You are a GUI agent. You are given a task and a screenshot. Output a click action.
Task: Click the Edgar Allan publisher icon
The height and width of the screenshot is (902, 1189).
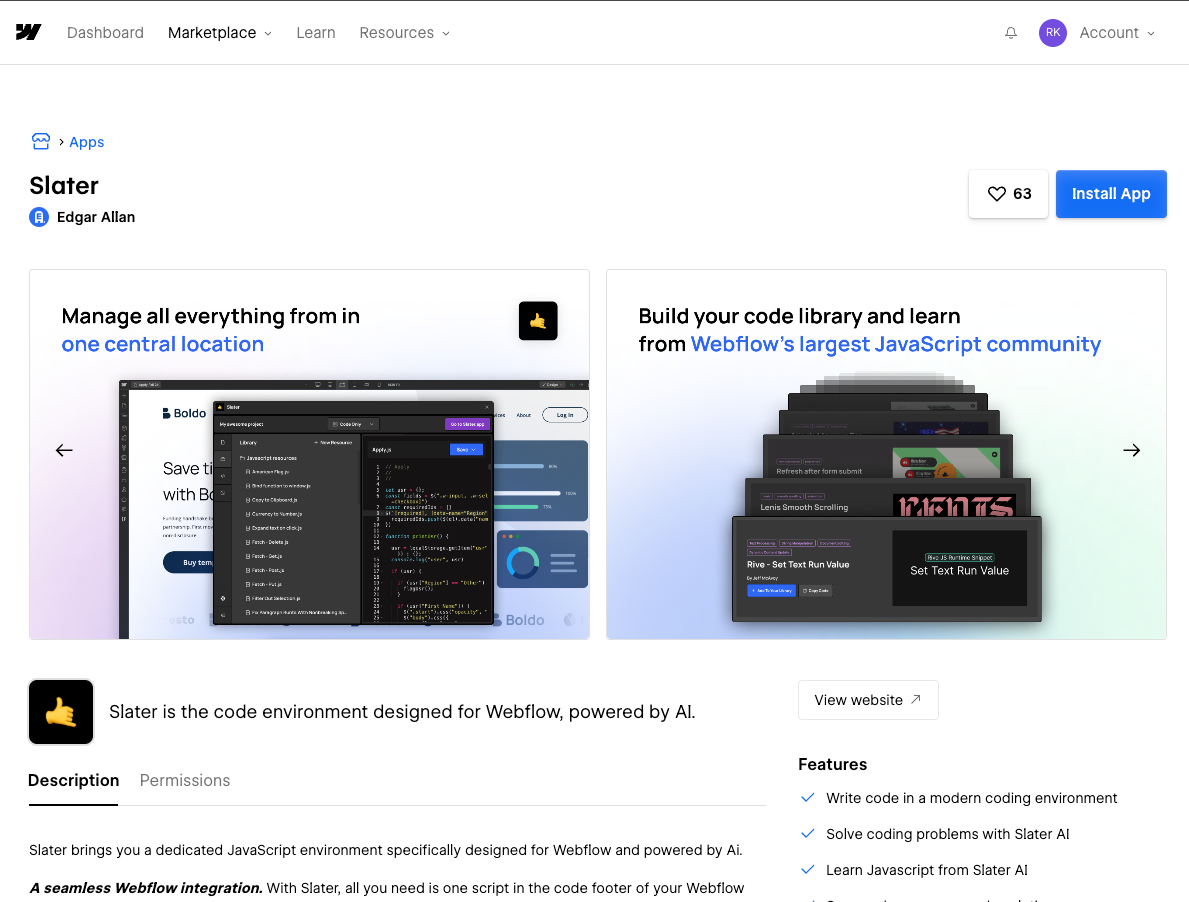tap(39, 217)
